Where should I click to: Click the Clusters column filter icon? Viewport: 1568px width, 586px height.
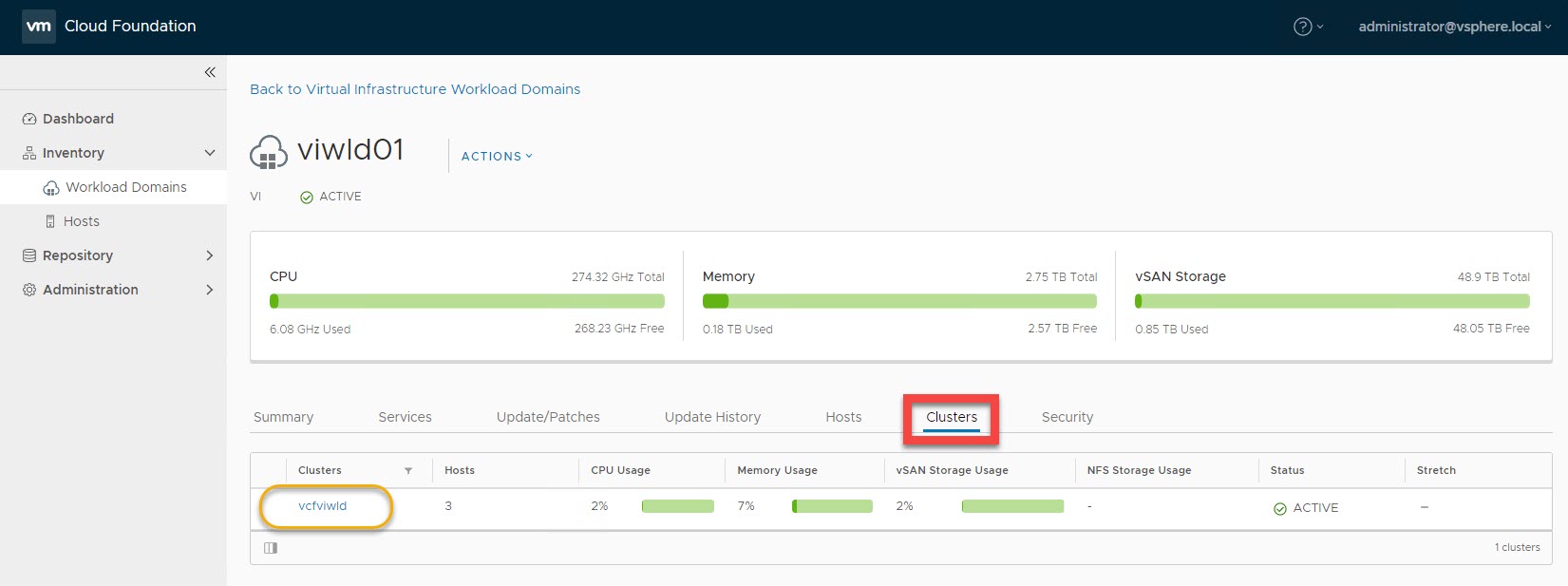408,470
